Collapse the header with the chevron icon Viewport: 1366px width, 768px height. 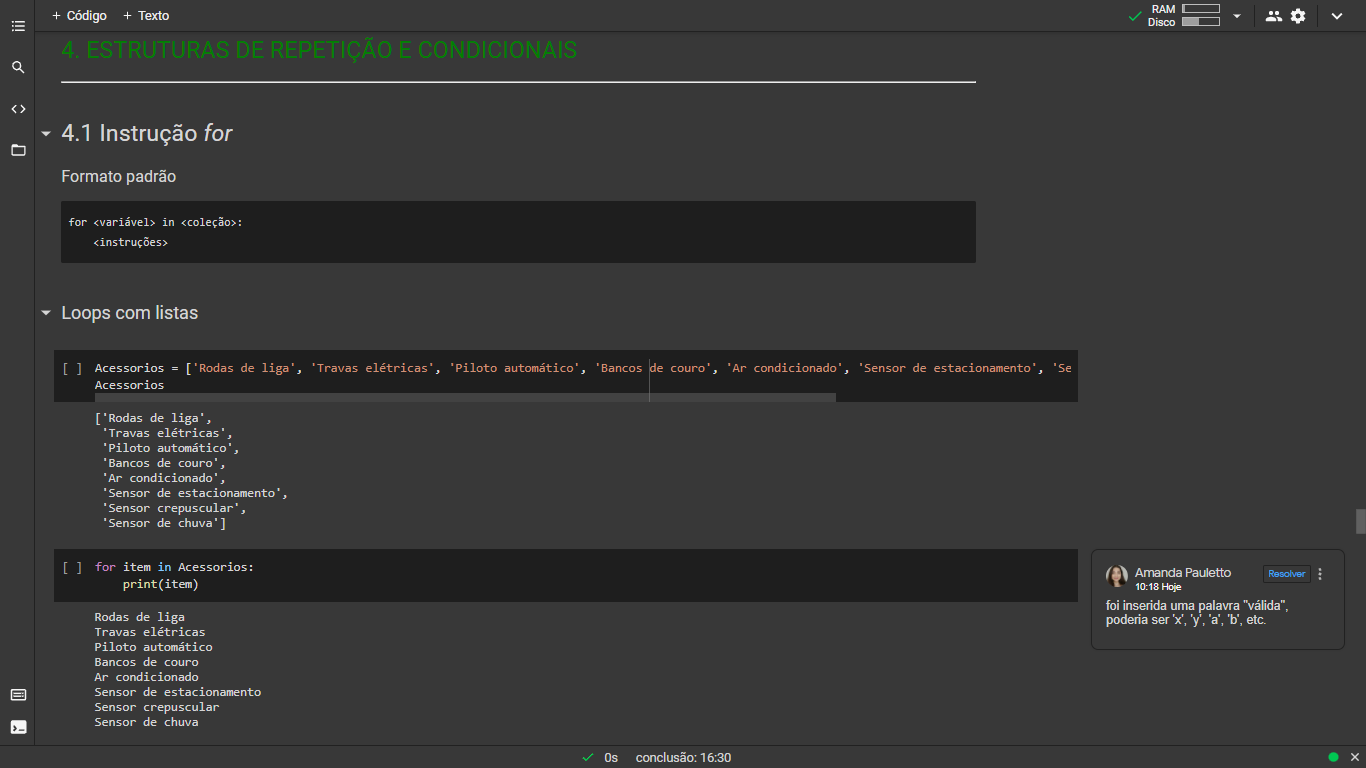click(x=1337, y=16)
